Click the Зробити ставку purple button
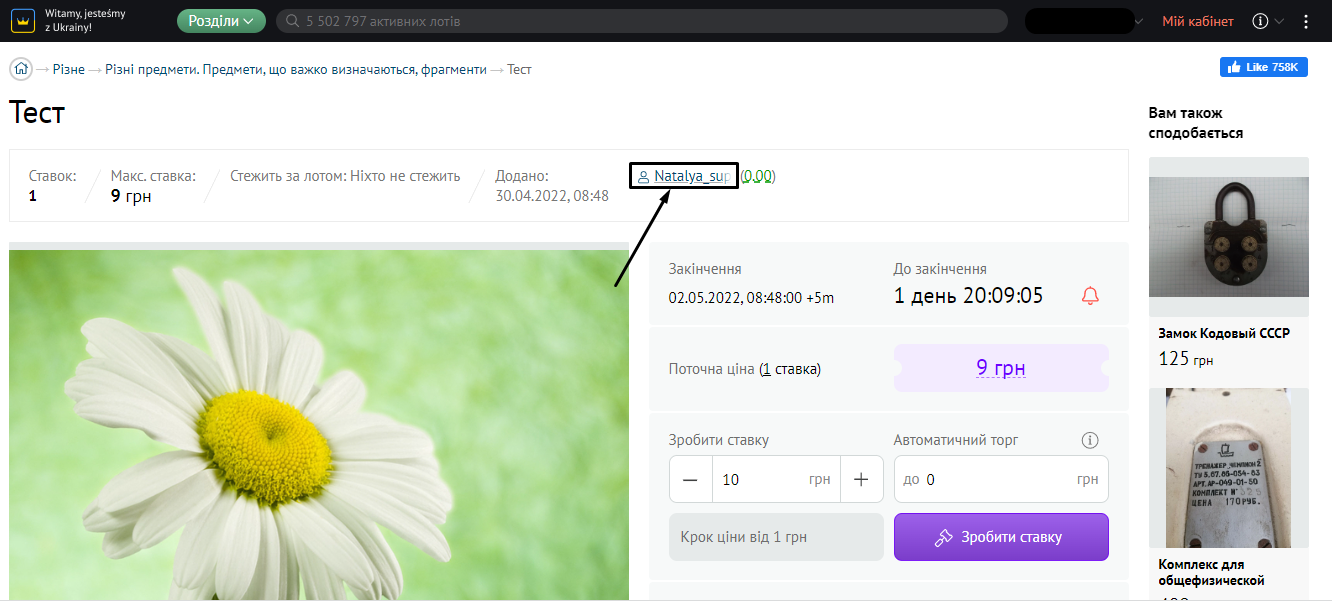Screen dimensions: 1332x604 (1001, 537)
